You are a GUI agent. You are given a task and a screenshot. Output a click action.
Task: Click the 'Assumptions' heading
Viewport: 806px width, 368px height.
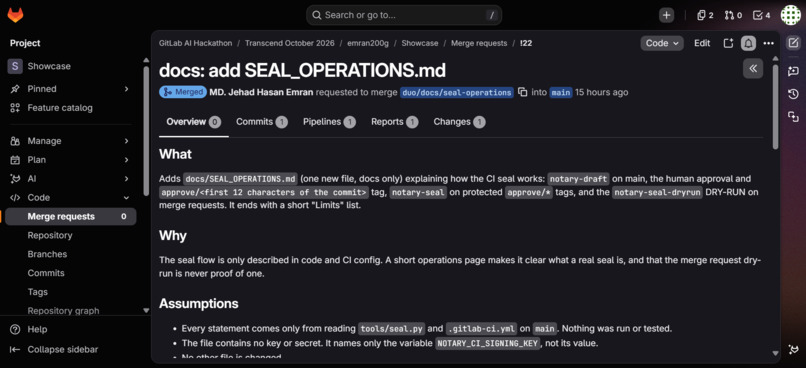click(198, 304)
